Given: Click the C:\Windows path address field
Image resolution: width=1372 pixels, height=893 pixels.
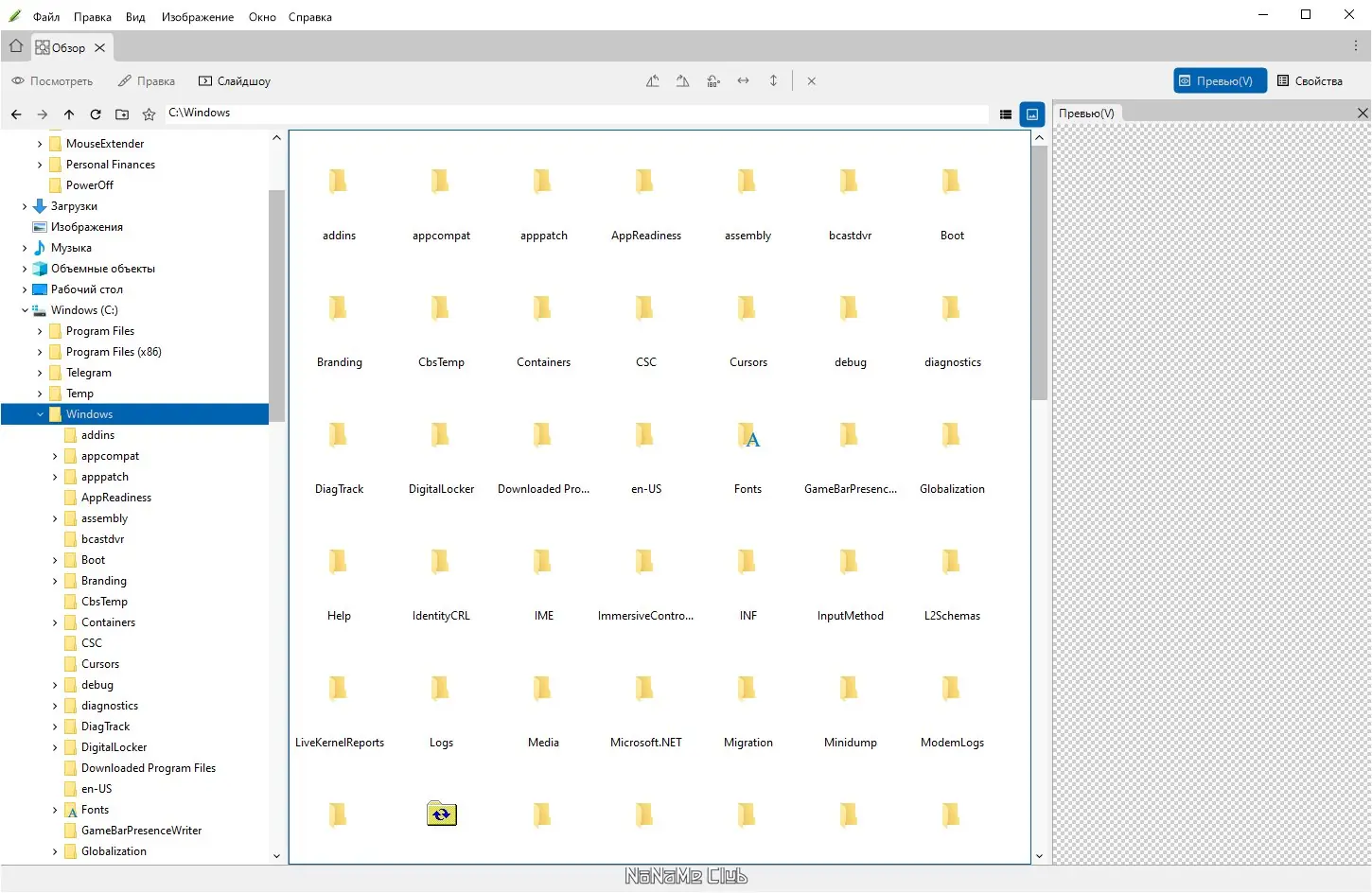Looking at the screenshot, I should [575, 113].
